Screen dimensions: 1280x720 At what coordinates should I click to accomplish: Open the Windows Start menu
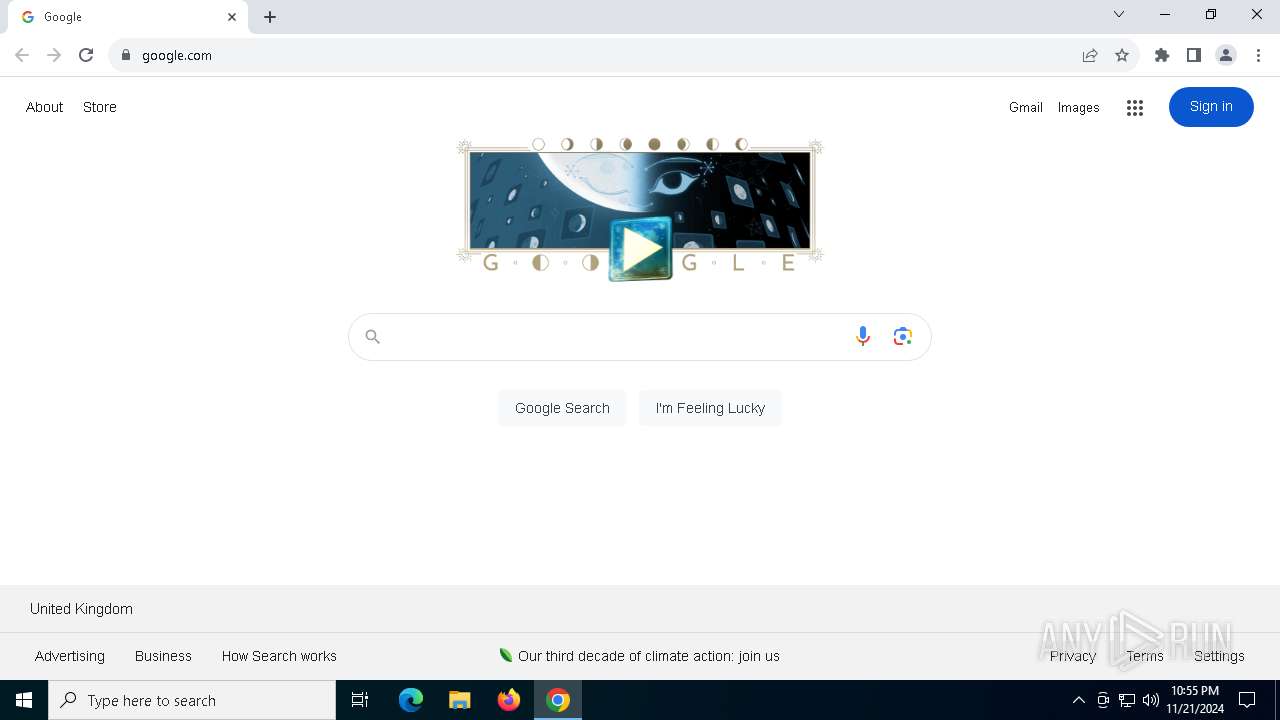click(24, 700)
